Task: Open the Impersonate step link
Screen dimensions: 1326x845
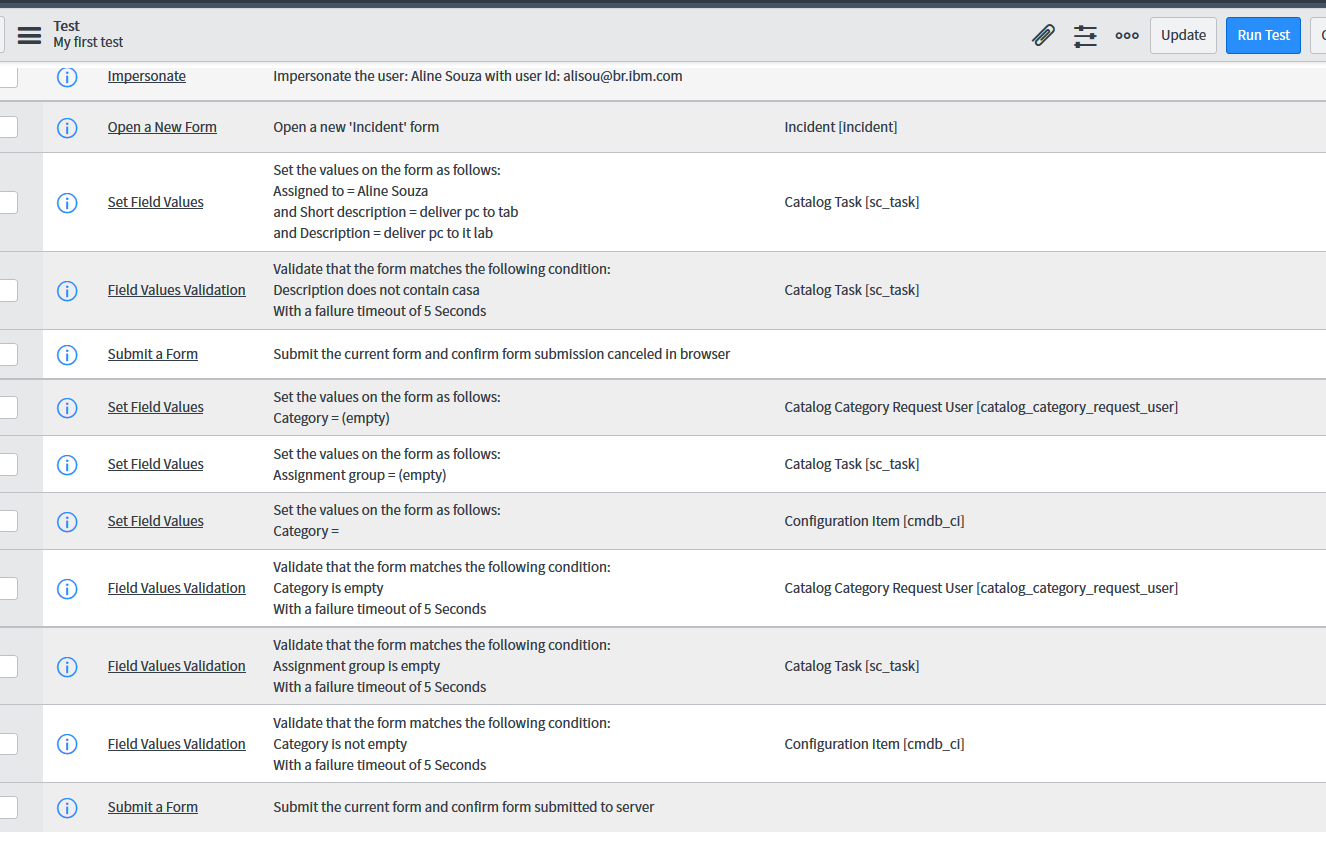Action: [x=147, y=76]
